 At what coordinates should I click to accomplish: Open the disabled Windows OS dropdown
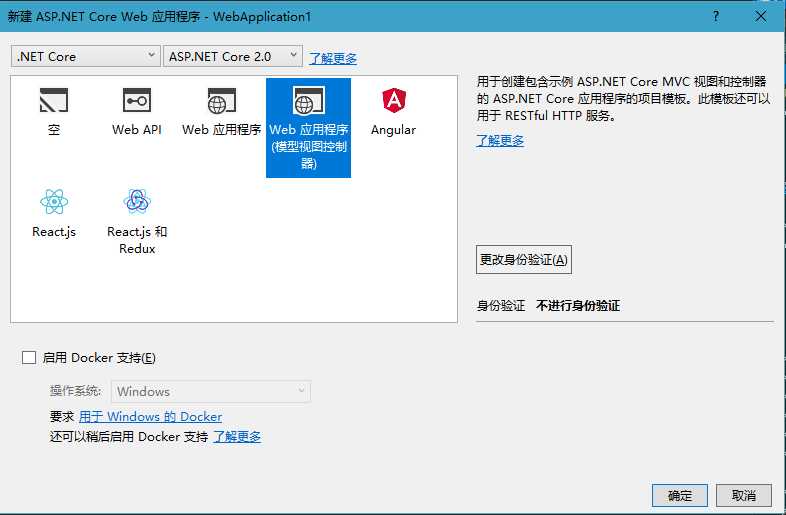pos(211,391)
